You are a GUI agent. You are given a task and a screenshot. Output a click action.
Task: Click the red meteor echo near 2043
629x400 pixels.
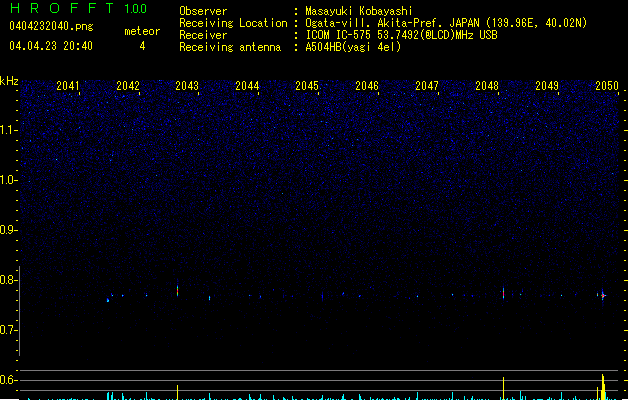tap(177, 290)
